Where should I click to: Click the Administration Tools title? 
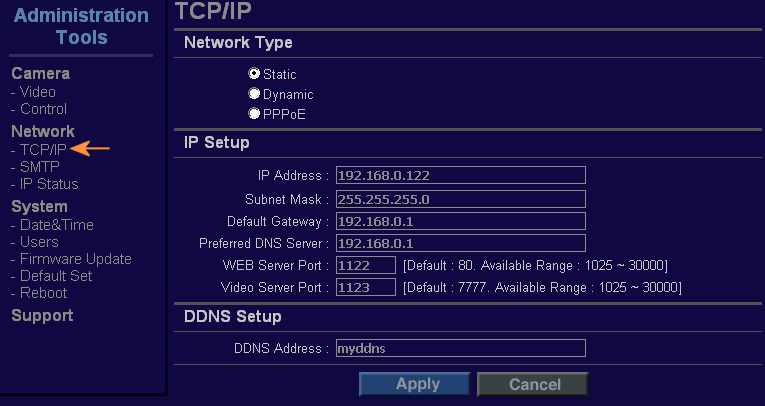tap(81, 26)
